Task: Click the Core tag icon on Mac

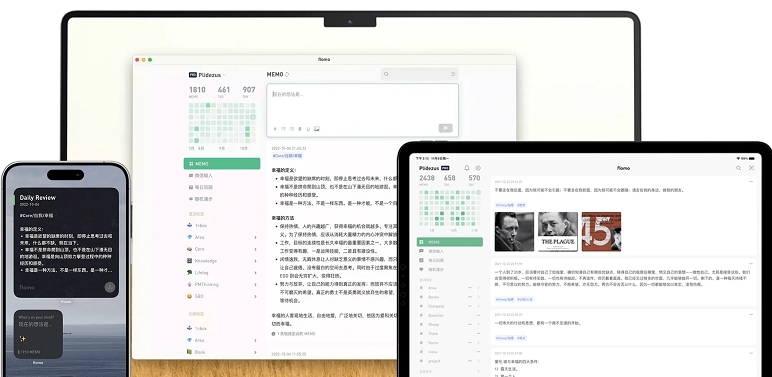Action: (190, 249)
